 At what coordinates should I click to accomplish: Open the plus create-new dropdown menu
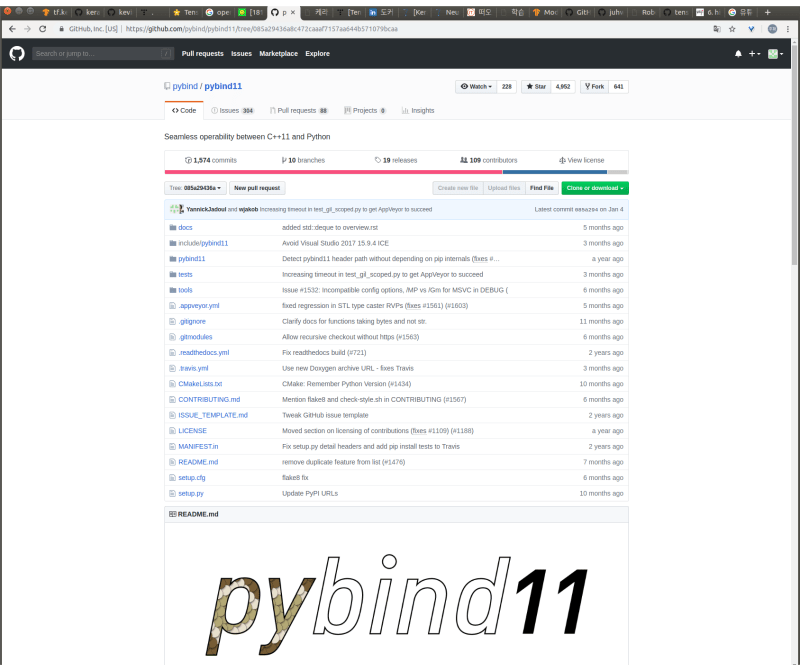tap(752, 53)
